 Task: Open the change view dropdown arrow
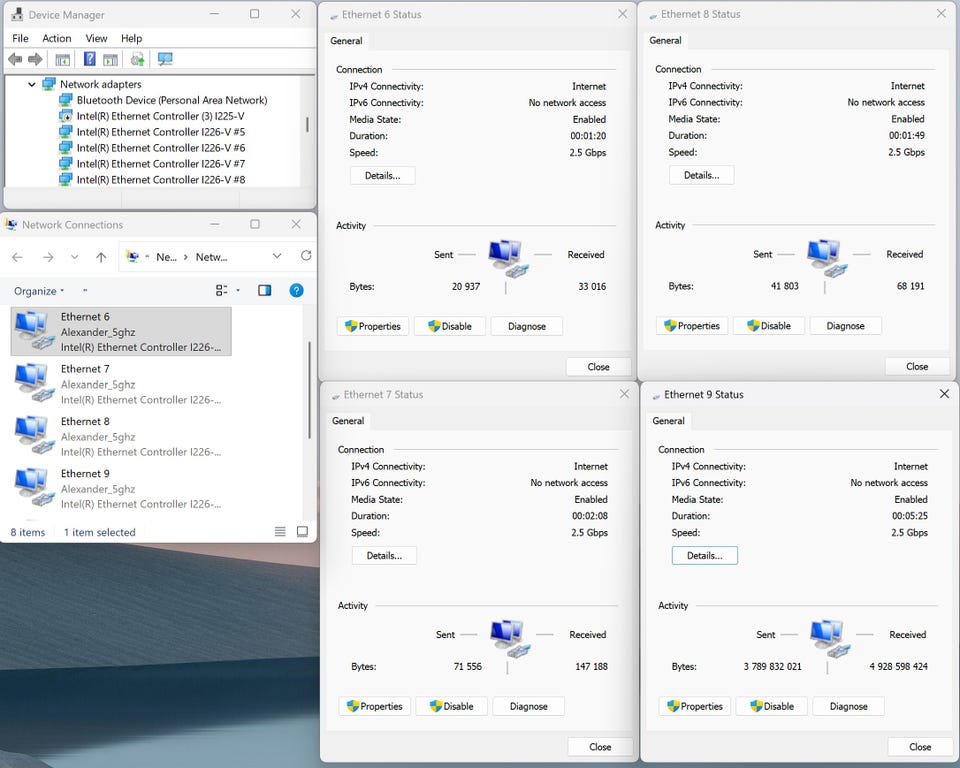(238, 291)
